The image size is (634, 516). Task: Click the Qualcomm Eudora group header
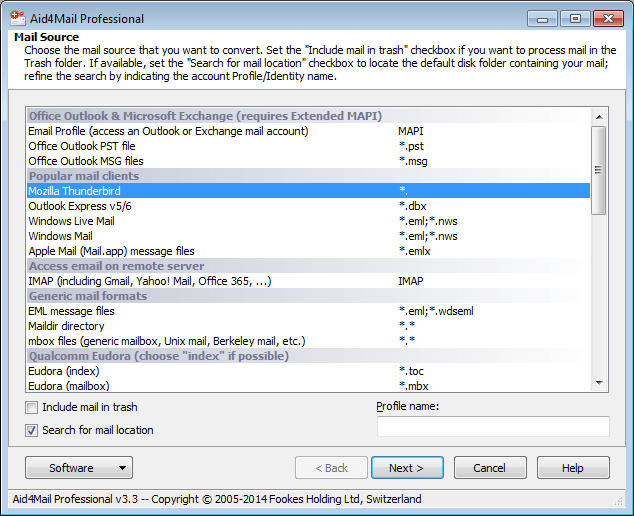pyautogui.click(x=308, y=355)
